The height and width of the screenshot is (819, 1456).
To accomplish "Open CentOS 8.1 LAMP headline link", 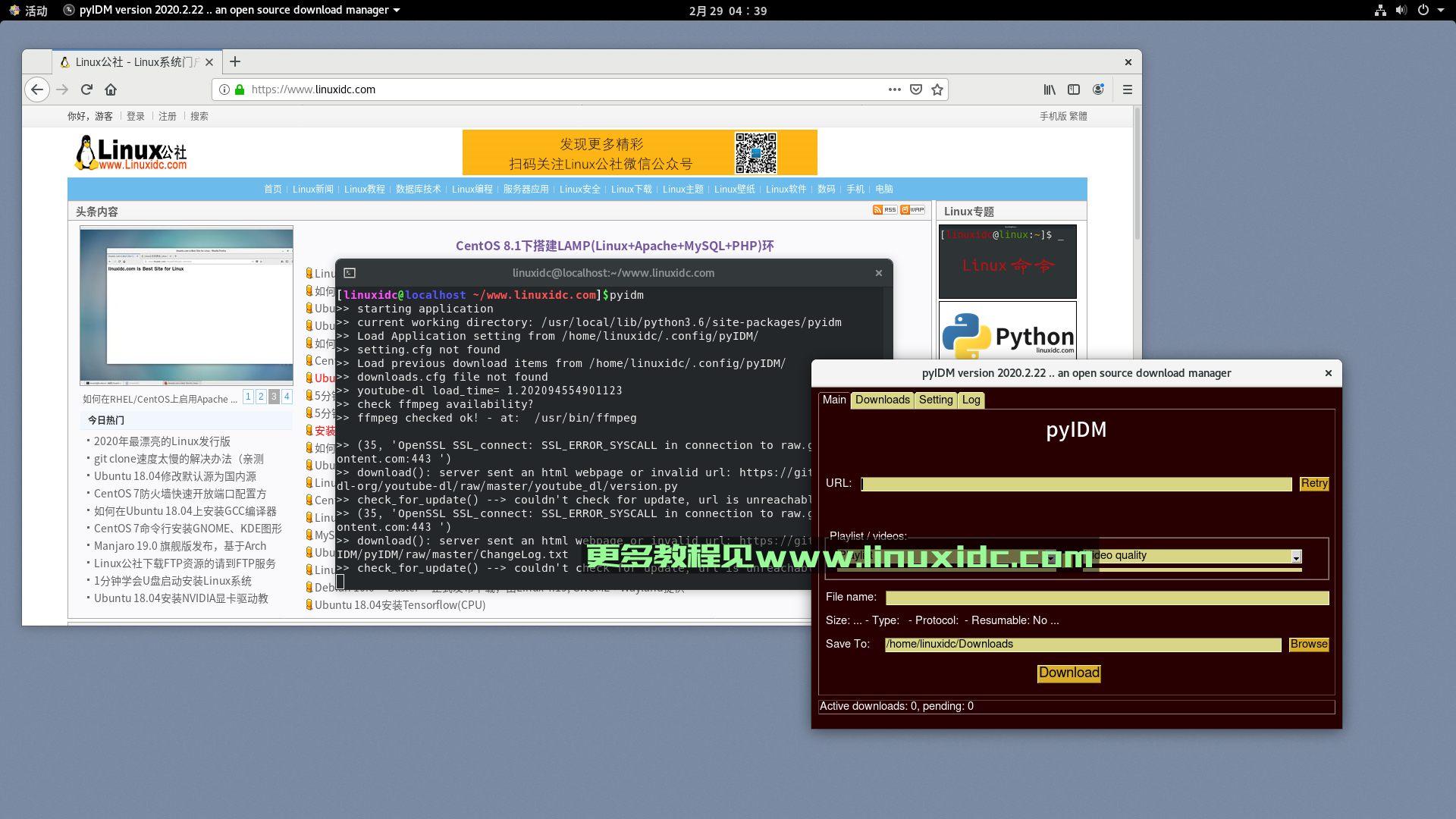I will click(614, 246).
